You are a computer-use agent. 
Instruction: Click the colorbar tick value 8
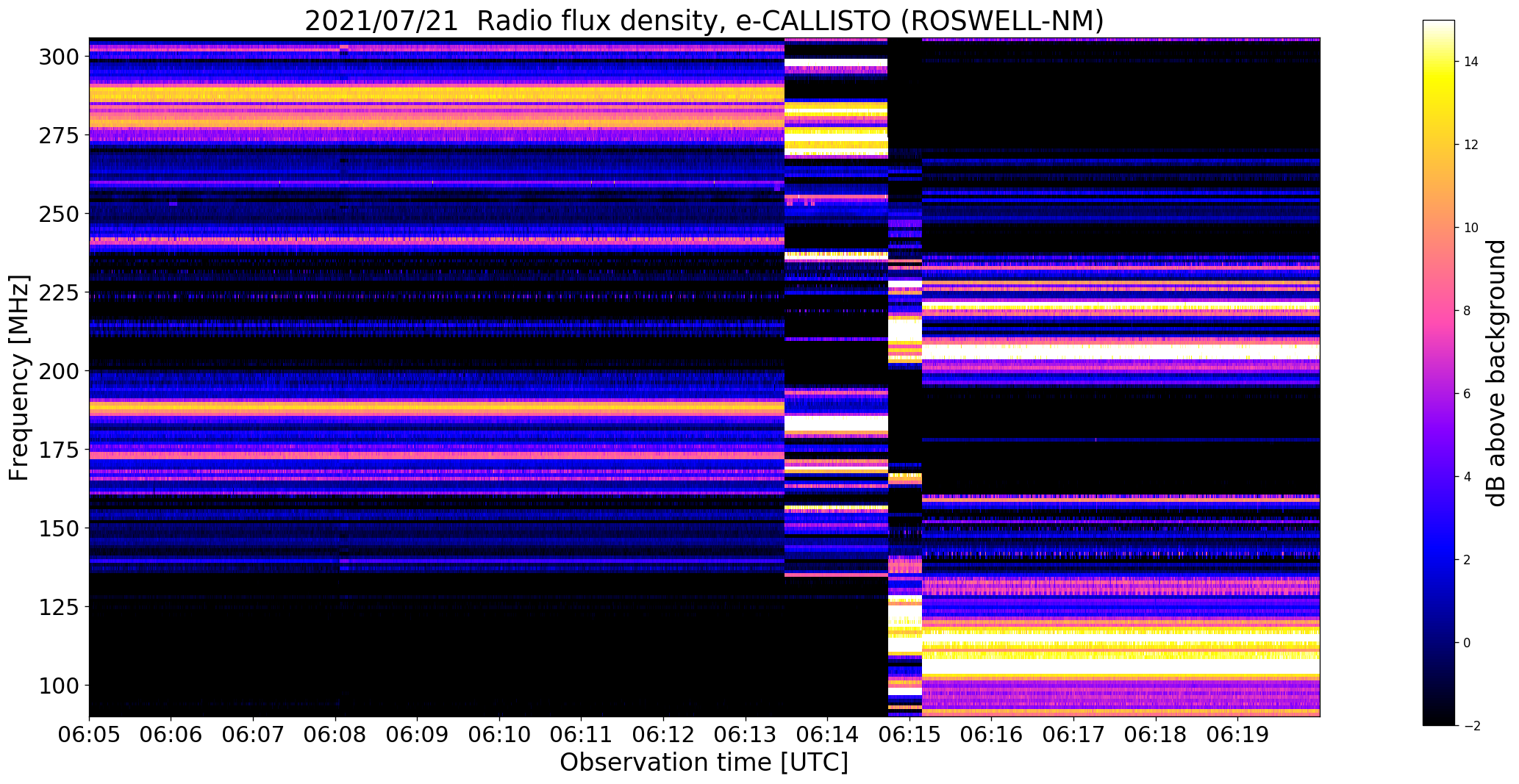coord(1467,311)
